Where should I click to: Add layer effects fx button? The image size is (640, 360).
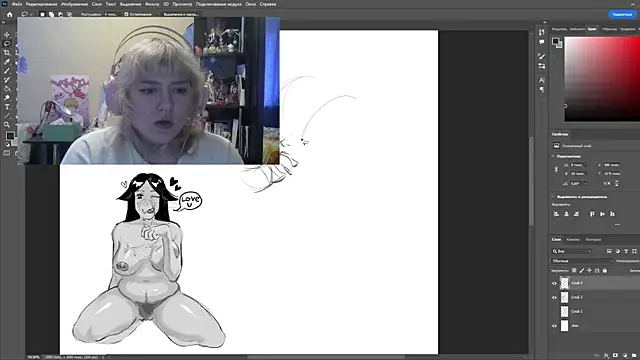607,356
